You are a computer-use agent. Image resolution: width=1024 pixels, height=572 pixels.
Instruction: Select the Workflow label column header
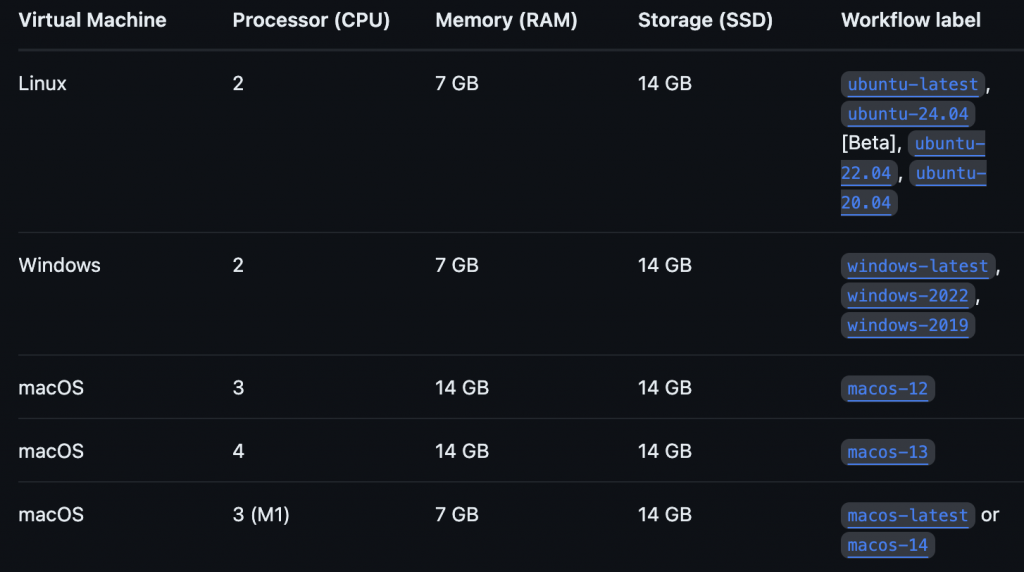pos(910,20)
